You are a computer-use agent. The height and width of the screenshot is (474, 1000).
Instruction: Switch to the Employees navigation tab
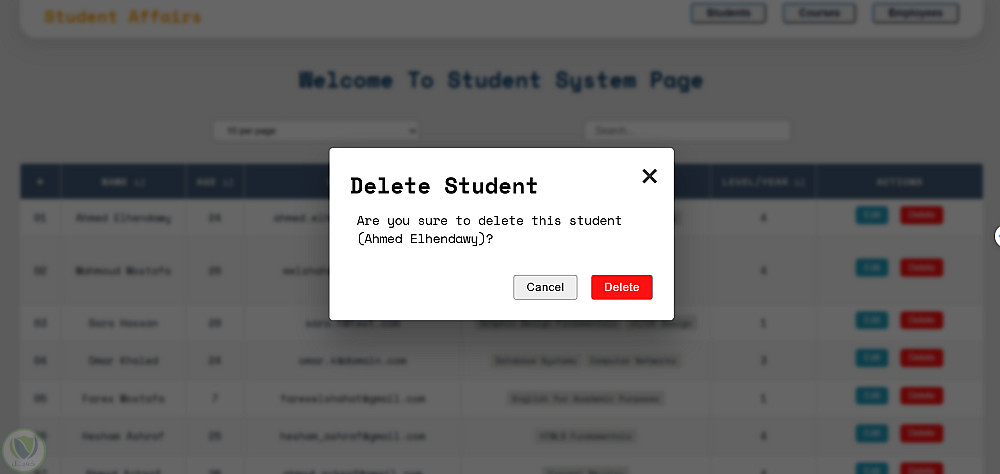(x=914, y=14)
